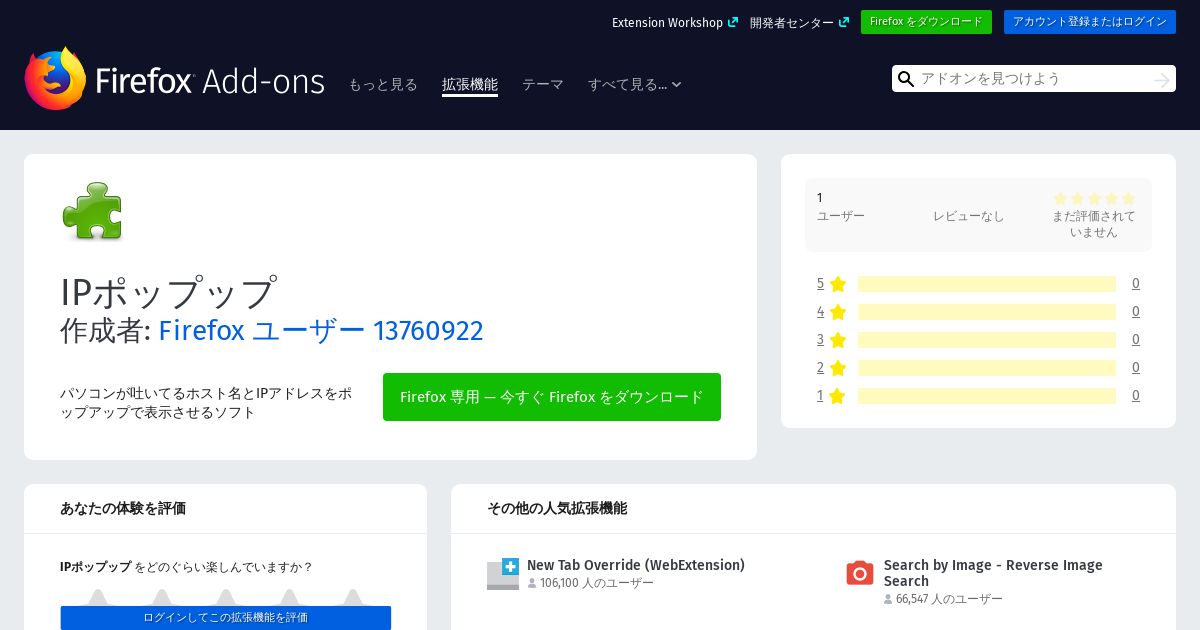Click the アドオンを見つけよう search field
The width and height of the screenshot is (1200, 630).
1034,79
